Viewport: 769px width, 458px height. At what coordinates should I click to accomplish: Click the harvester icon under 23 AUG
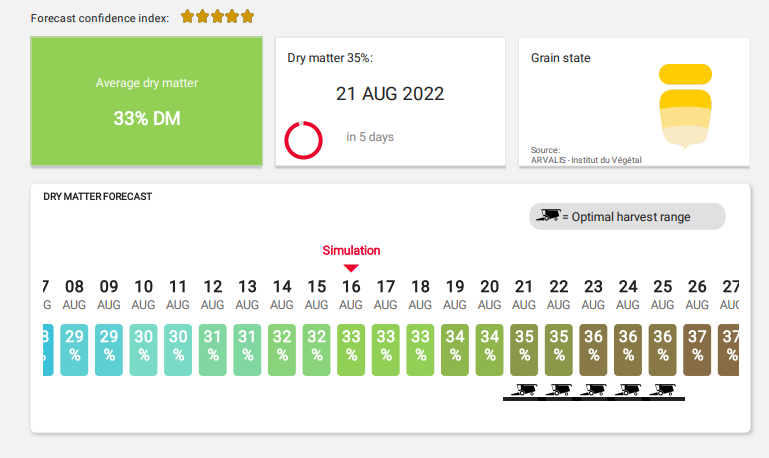[x=594, y=388]
